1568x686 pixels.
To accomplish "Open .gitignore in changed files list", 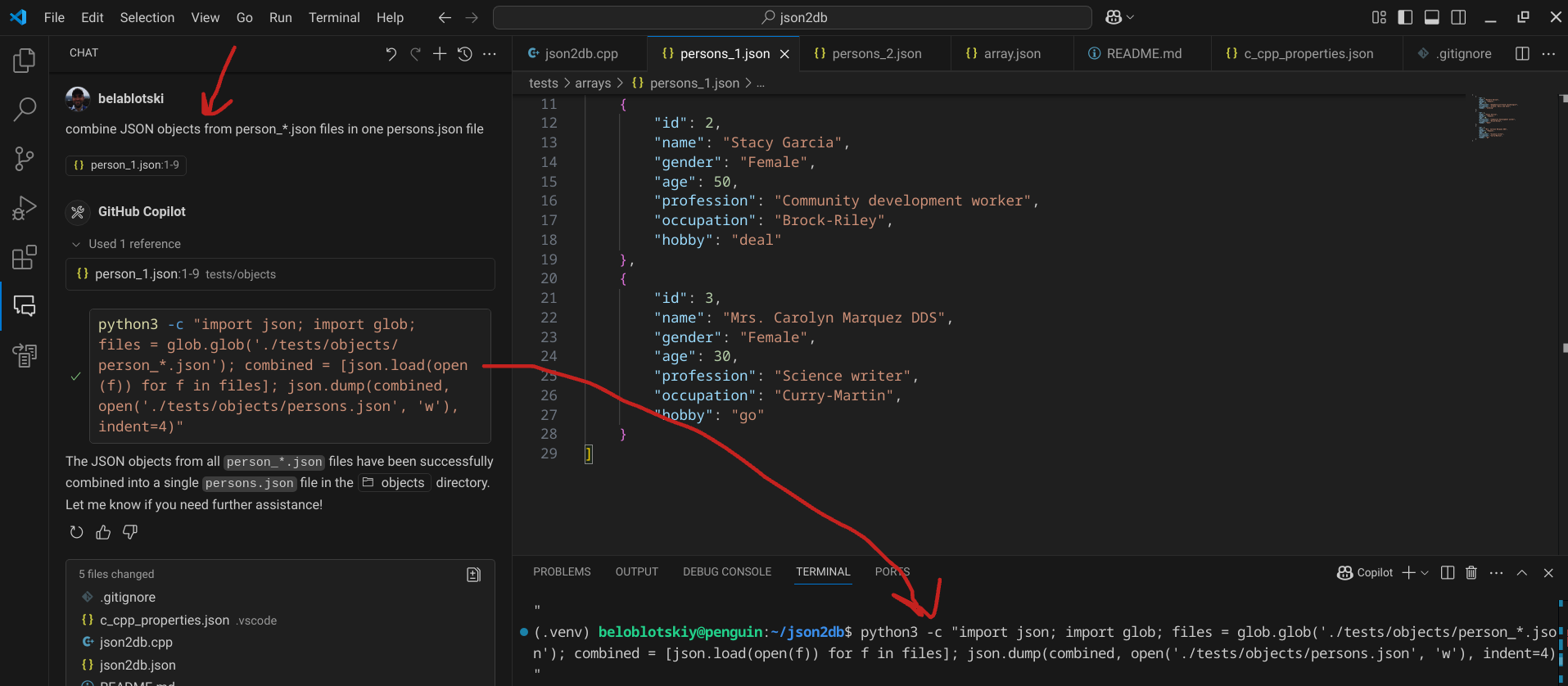I will (x=278, y=597).
